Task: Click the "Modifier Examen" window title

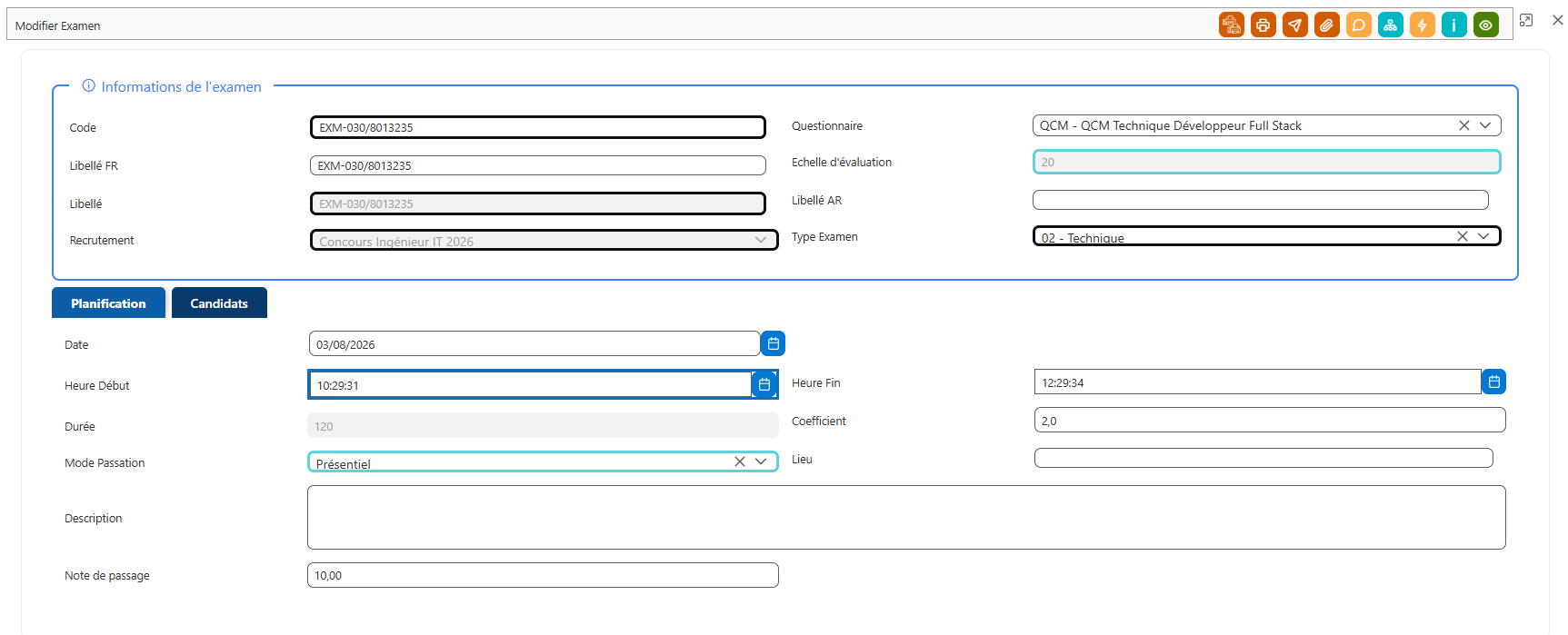Action: [x=57, y=25]
